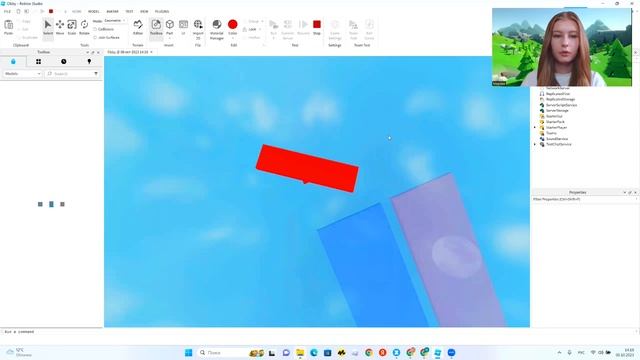Open the Terrain Editor

pyautogui.click(x=138, y=27)
